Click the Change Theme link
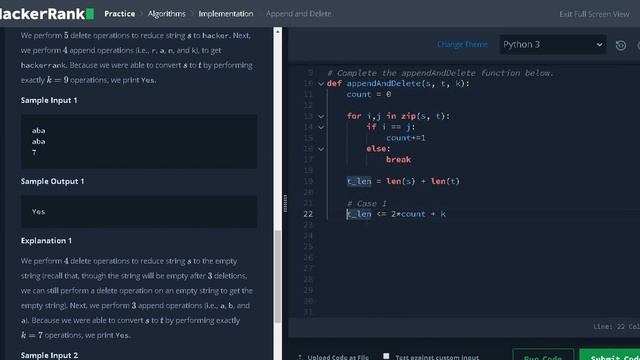Image resolution: width=640 pixels, height=360 pixels. pyautogui.click(x=462, y=44)
